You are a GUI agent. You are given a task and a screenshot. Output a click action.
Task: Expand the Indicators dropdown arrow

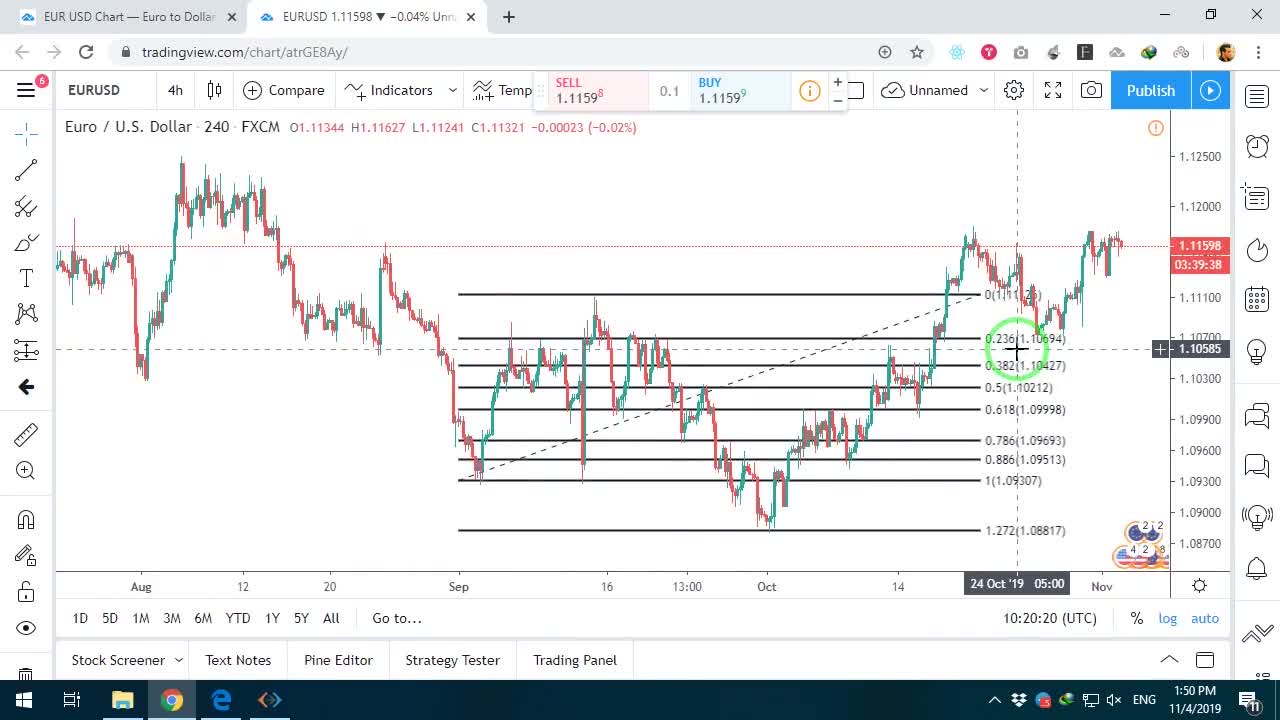click(452, 90)
